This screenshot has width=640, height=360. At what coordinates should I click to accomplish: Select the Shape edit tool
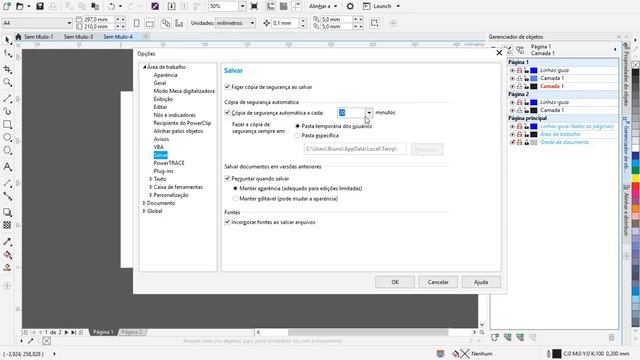point(7,54)
